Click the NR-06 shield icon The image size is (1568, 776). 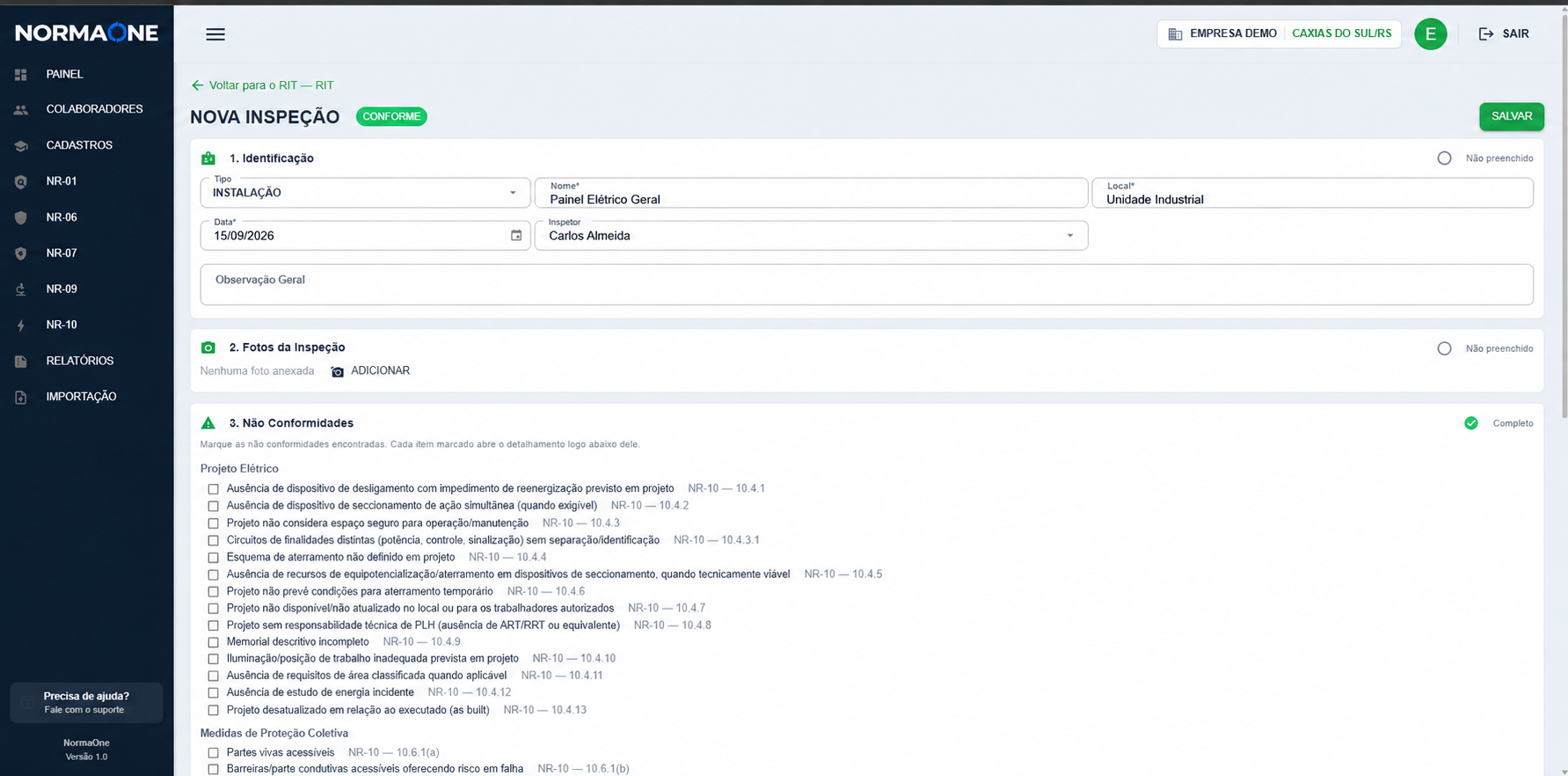click(21, 217)
